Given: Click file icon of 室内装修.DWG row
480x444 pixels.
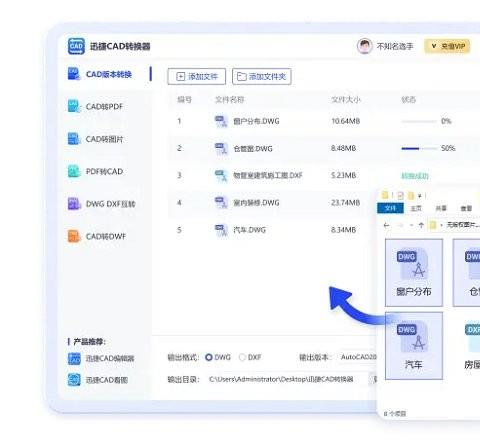Looking at the screenshot, I should click(221, 202).
